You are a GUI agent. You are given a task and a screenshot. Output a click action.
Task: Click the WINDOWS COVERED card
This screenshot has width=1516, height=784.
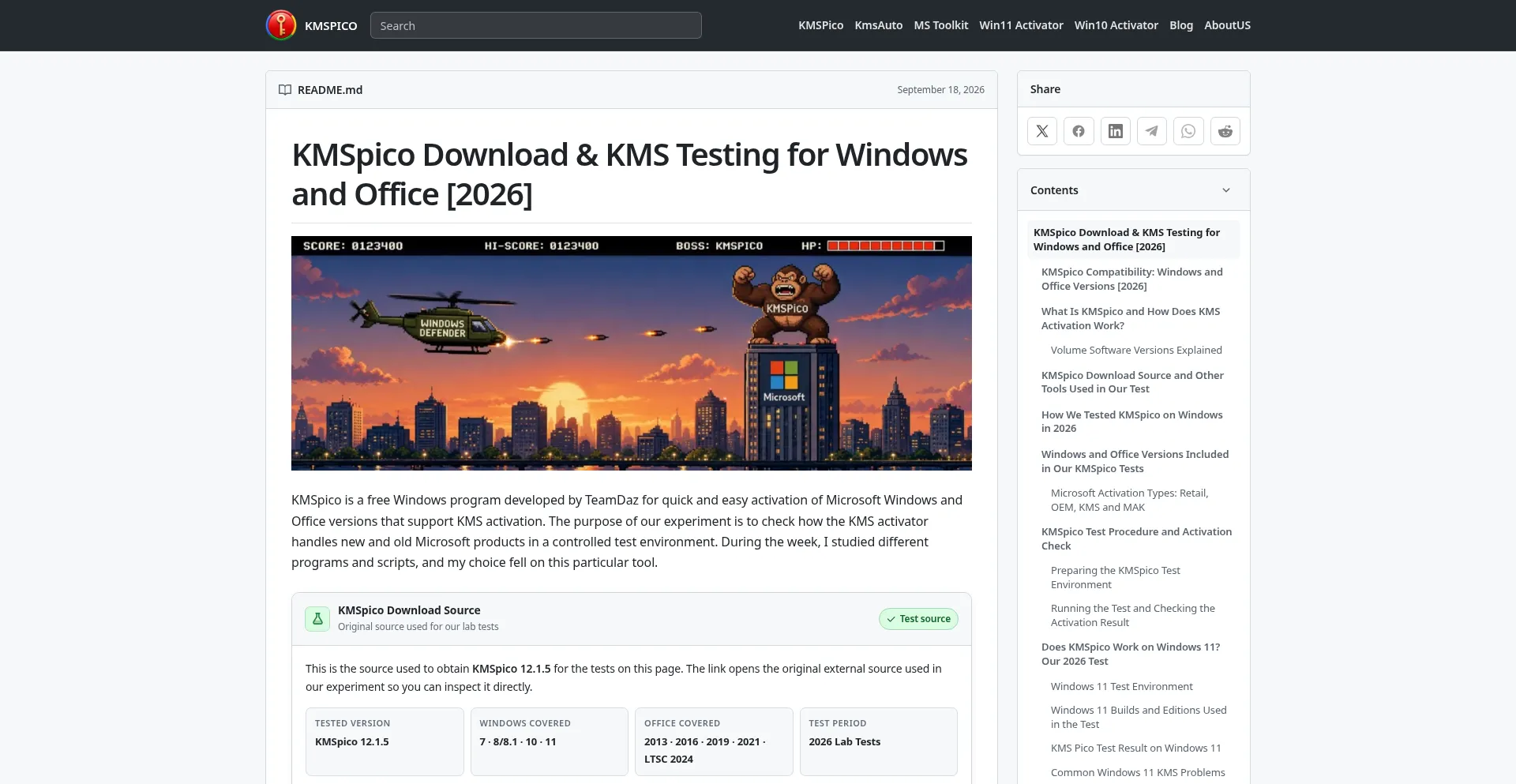[550, 741]
